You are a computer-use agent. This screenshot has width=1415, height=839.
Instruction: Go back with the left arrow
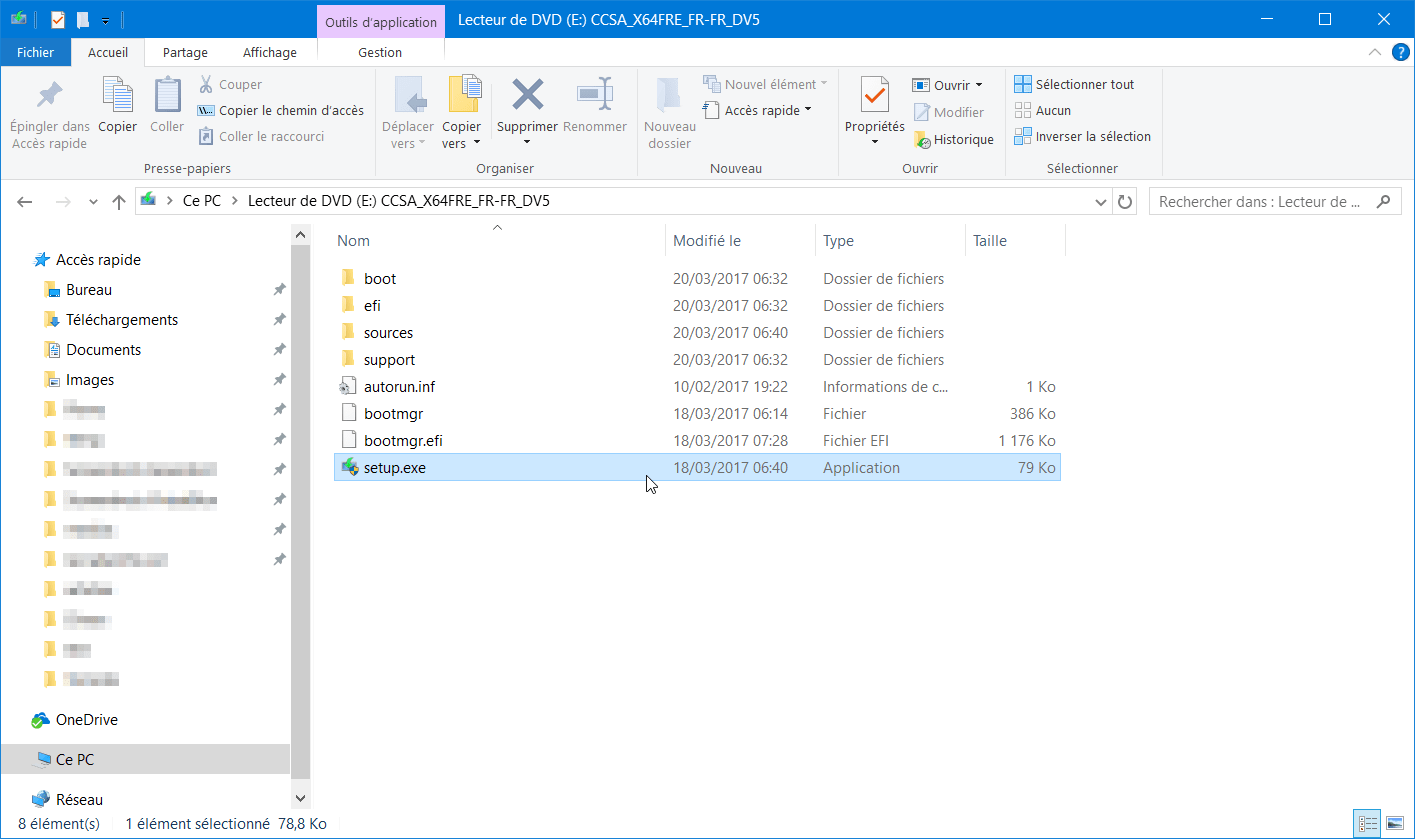click(26, 202)
